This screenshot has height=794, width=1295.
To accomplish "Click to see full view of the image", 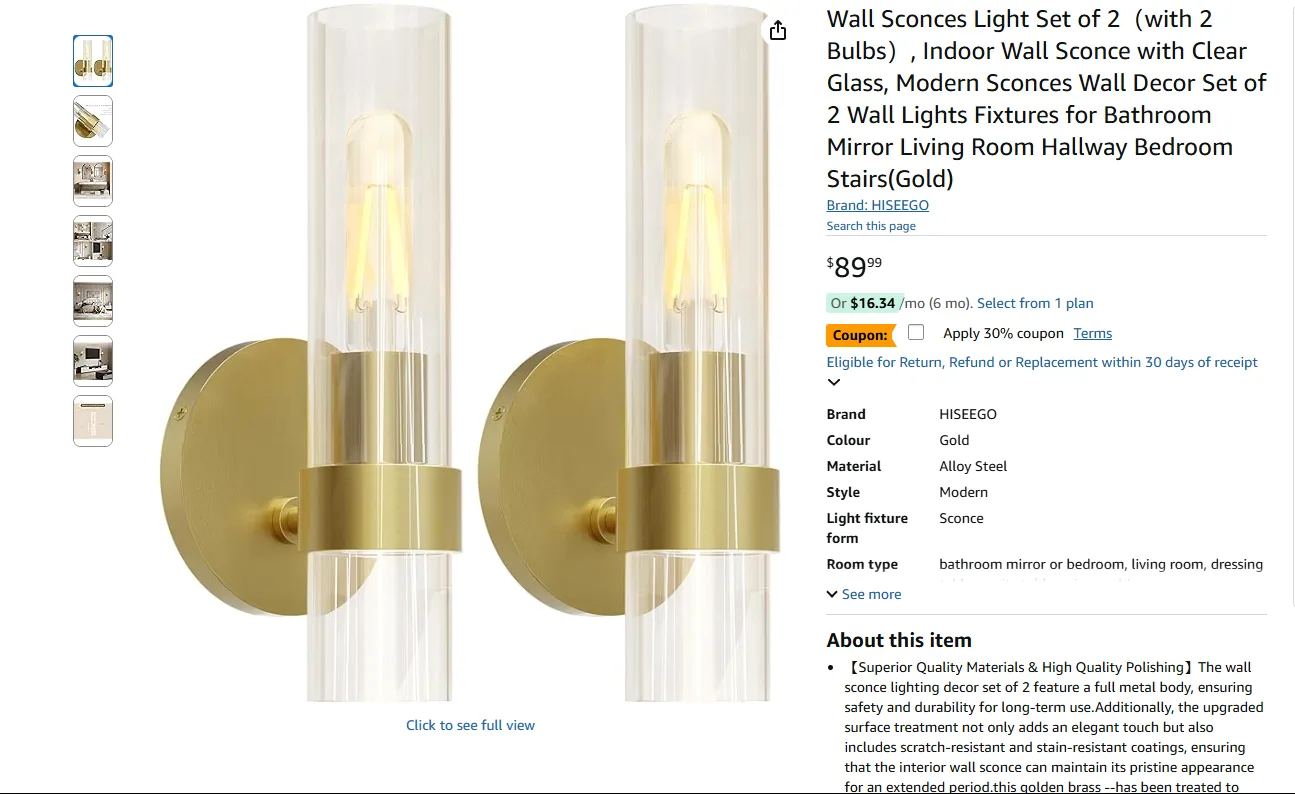I will [470, 724].
